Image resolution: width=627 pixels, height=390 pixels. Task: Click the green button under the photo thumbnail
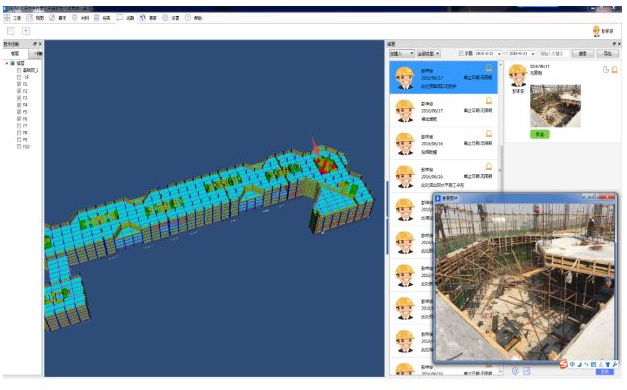coord(540,134)
